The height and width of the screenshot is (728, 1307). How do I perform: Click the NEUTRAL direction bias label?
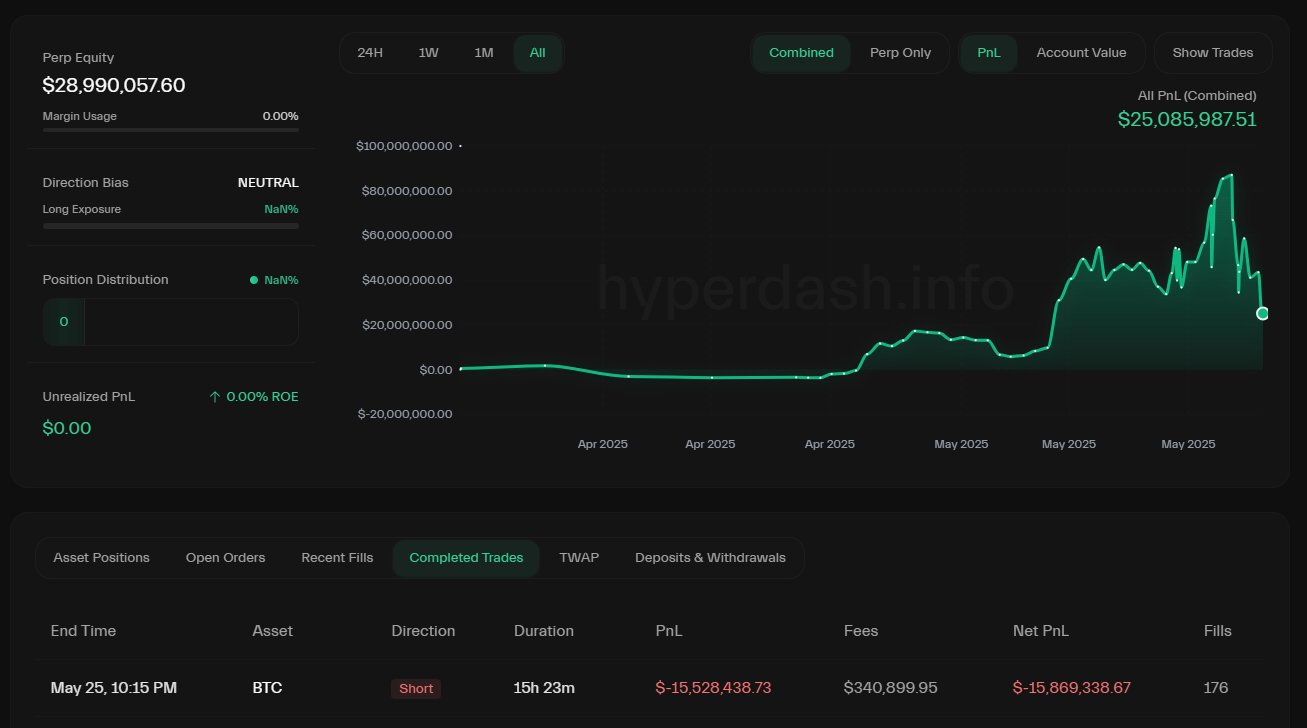tap(268, 183)
